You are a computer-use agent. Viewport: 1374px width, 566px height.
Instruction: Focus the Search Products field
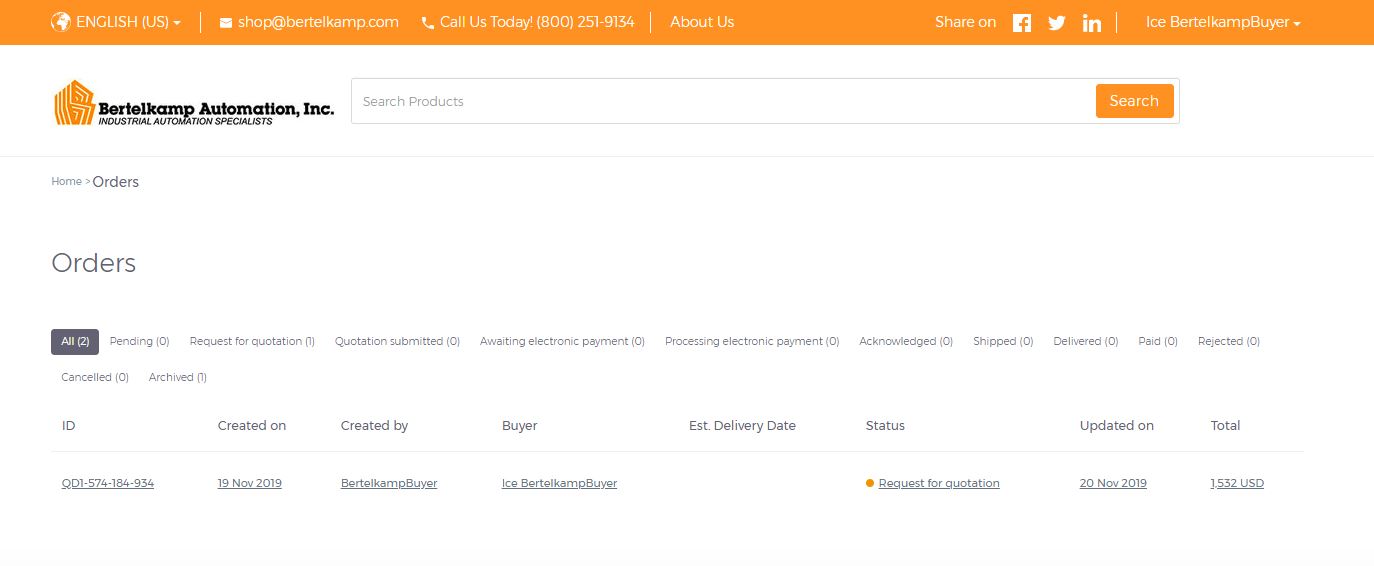tap(724, 101)
